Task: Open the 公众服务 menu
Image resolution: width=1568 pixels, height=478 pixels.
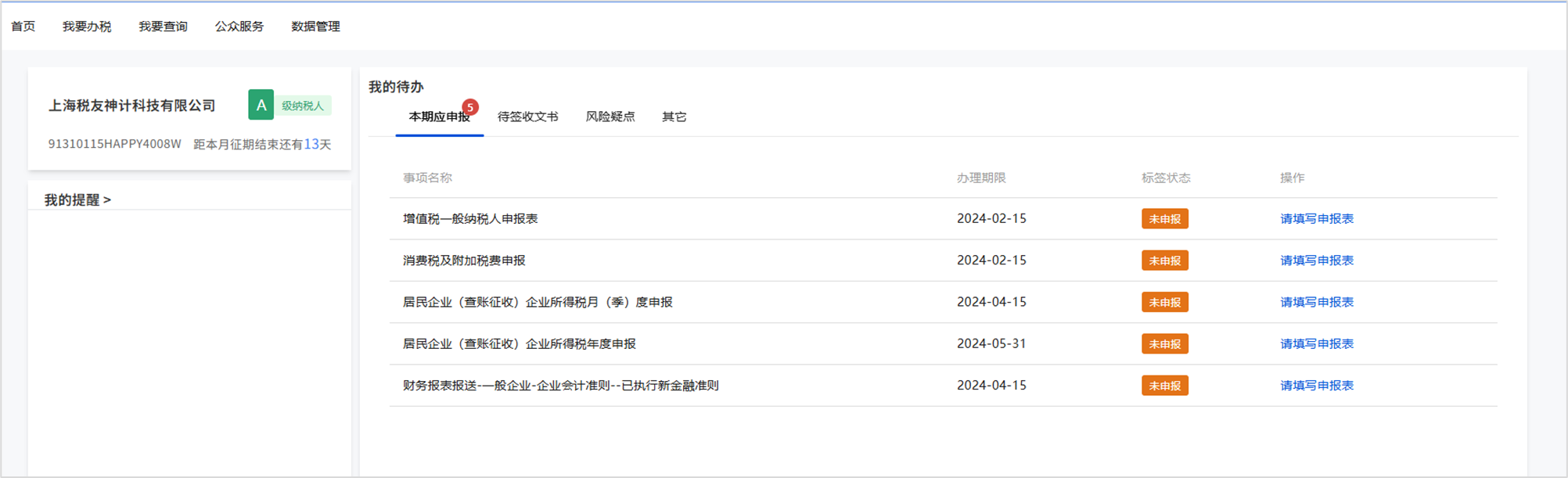Action: (x=239, y=27)
